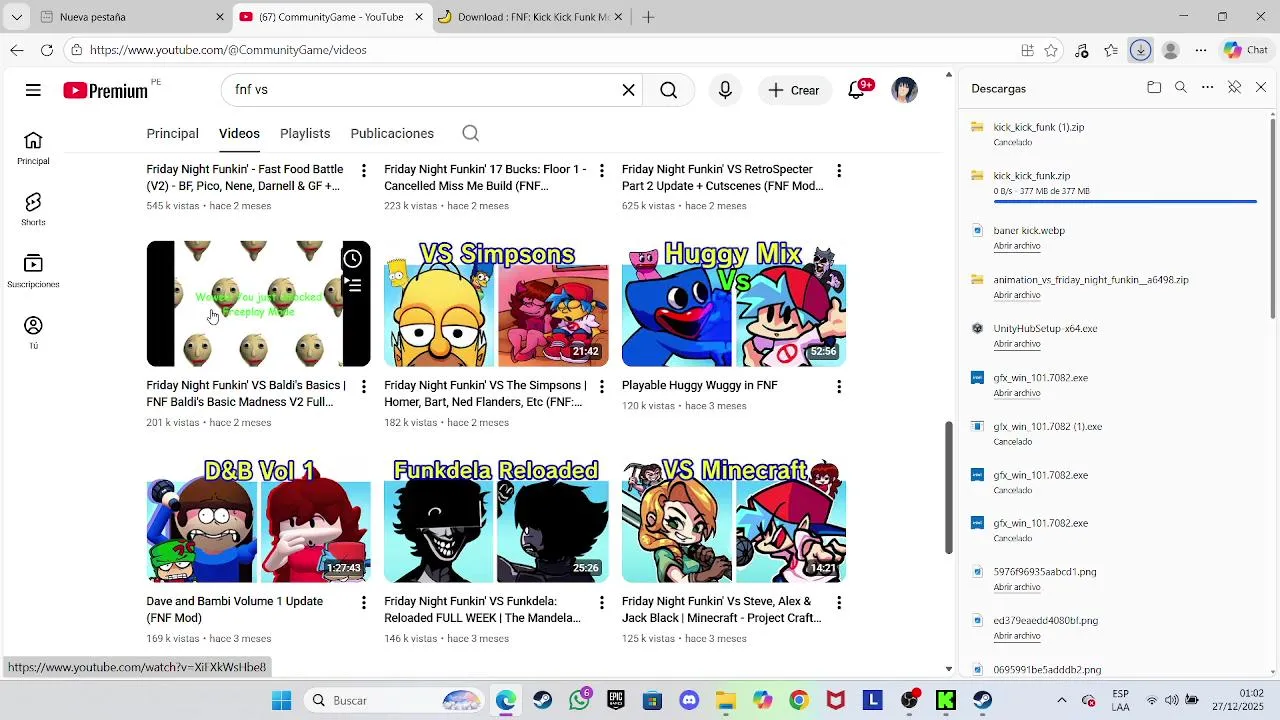Image resolution: width=1280 pixels, height=720 pixels.
Task: Reload the page
Action: 47,50
